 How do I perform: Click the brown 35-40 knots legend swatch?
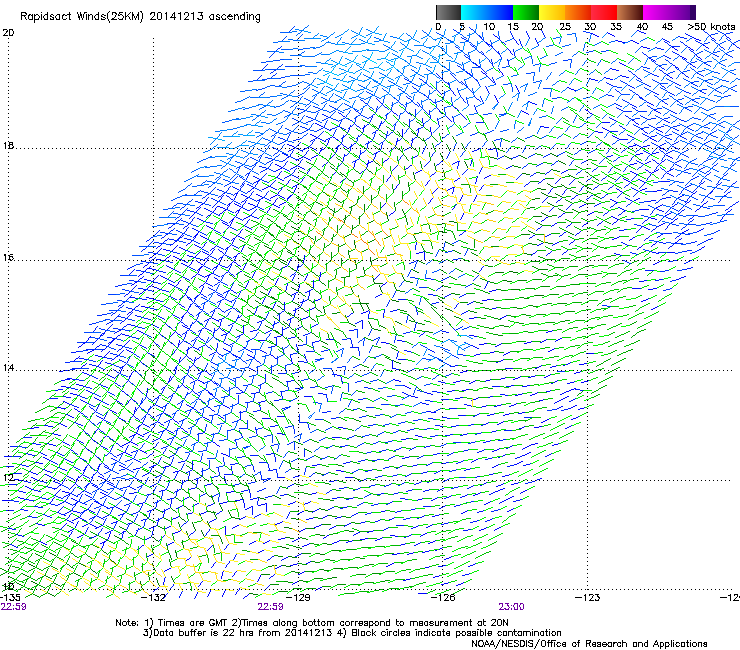[630, 12]
